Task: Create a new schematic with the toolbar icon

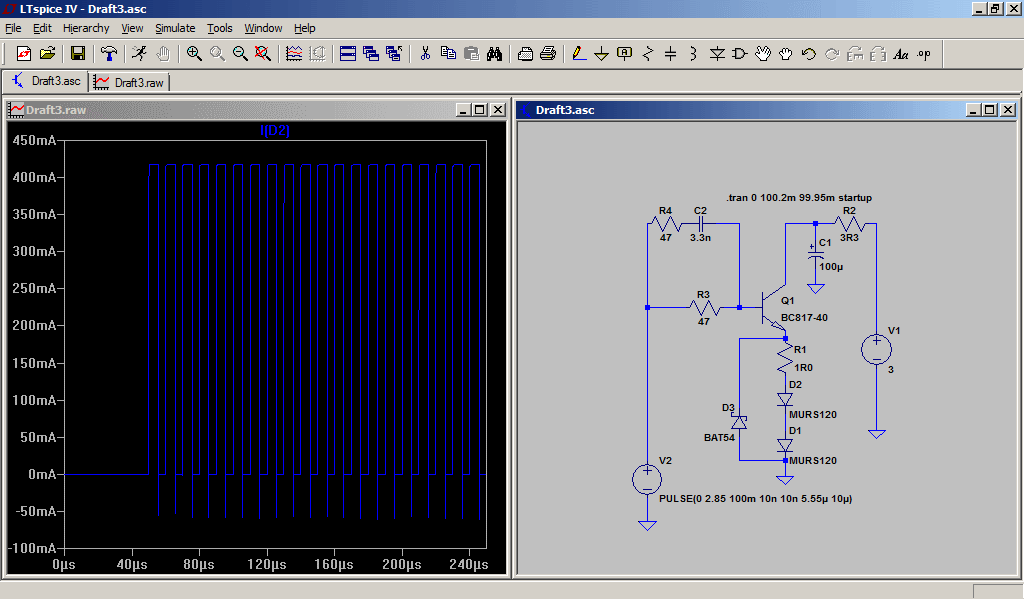Action: [24, 54]
